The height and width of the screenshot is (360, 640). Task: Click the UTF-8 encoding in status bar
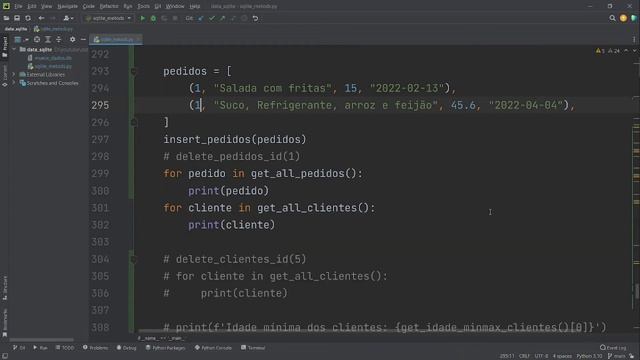coord(542,356)
